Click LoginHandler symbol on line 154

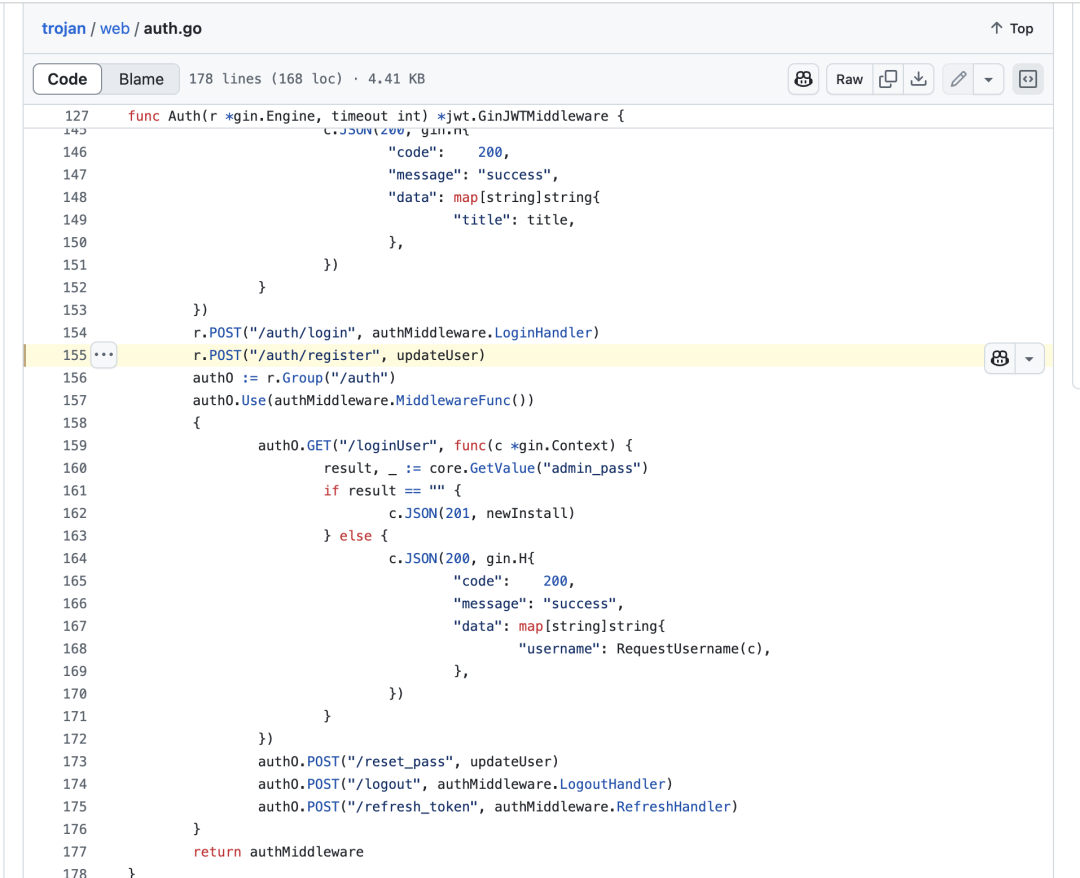(x=543, y=333)
